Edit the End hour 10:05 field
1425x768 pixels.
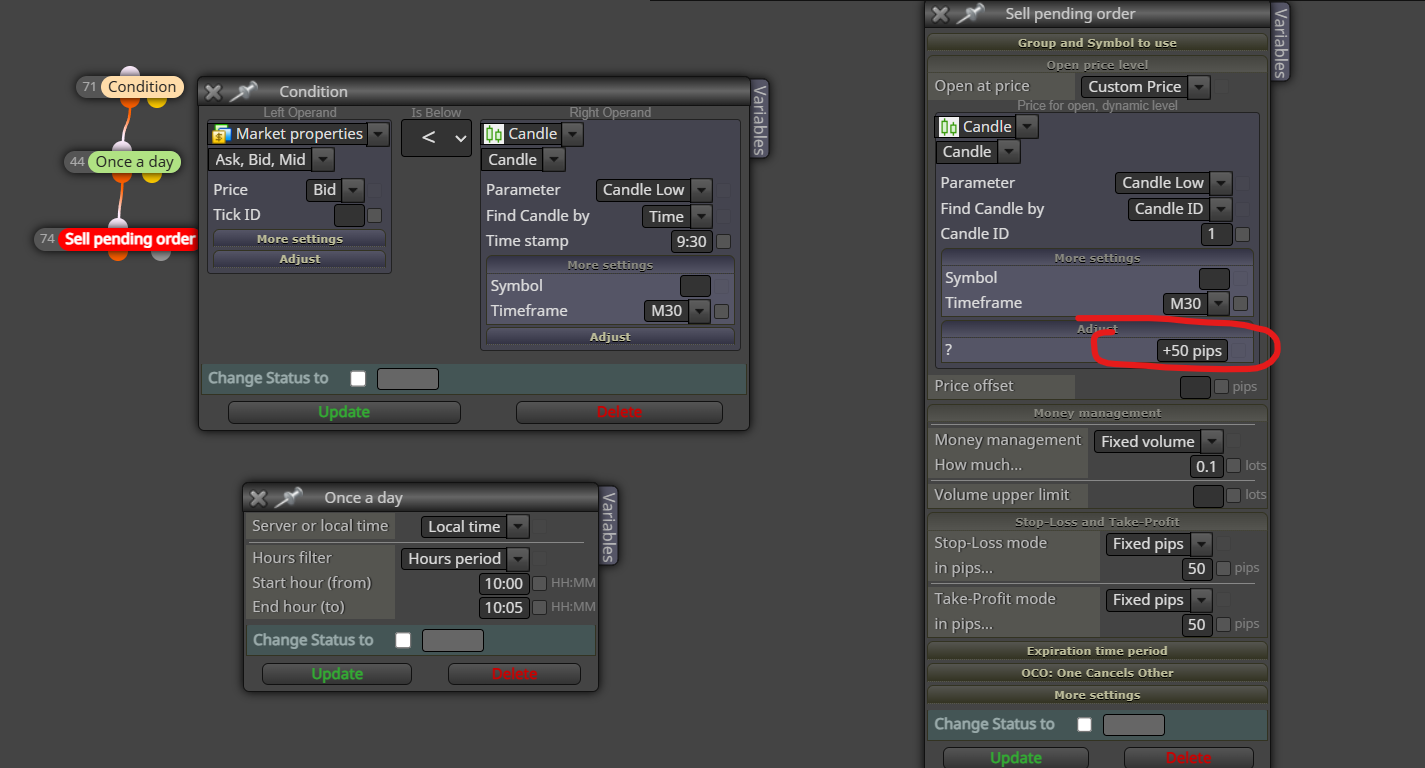(504, 608)
